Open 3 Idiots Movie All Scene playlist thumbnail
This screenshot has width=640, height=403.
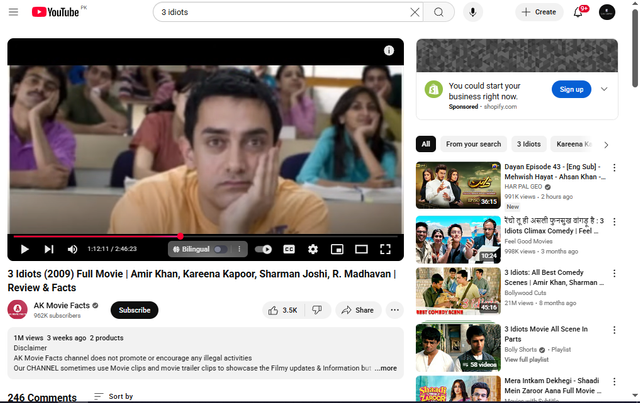point(458,347)
